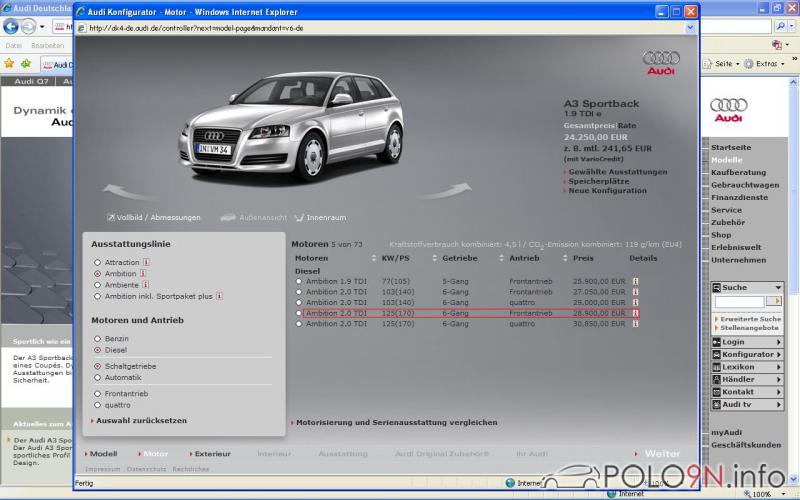Open info icon for Attraction line
This screenshot has width=800, height=500.
click(x=146, y=262)
